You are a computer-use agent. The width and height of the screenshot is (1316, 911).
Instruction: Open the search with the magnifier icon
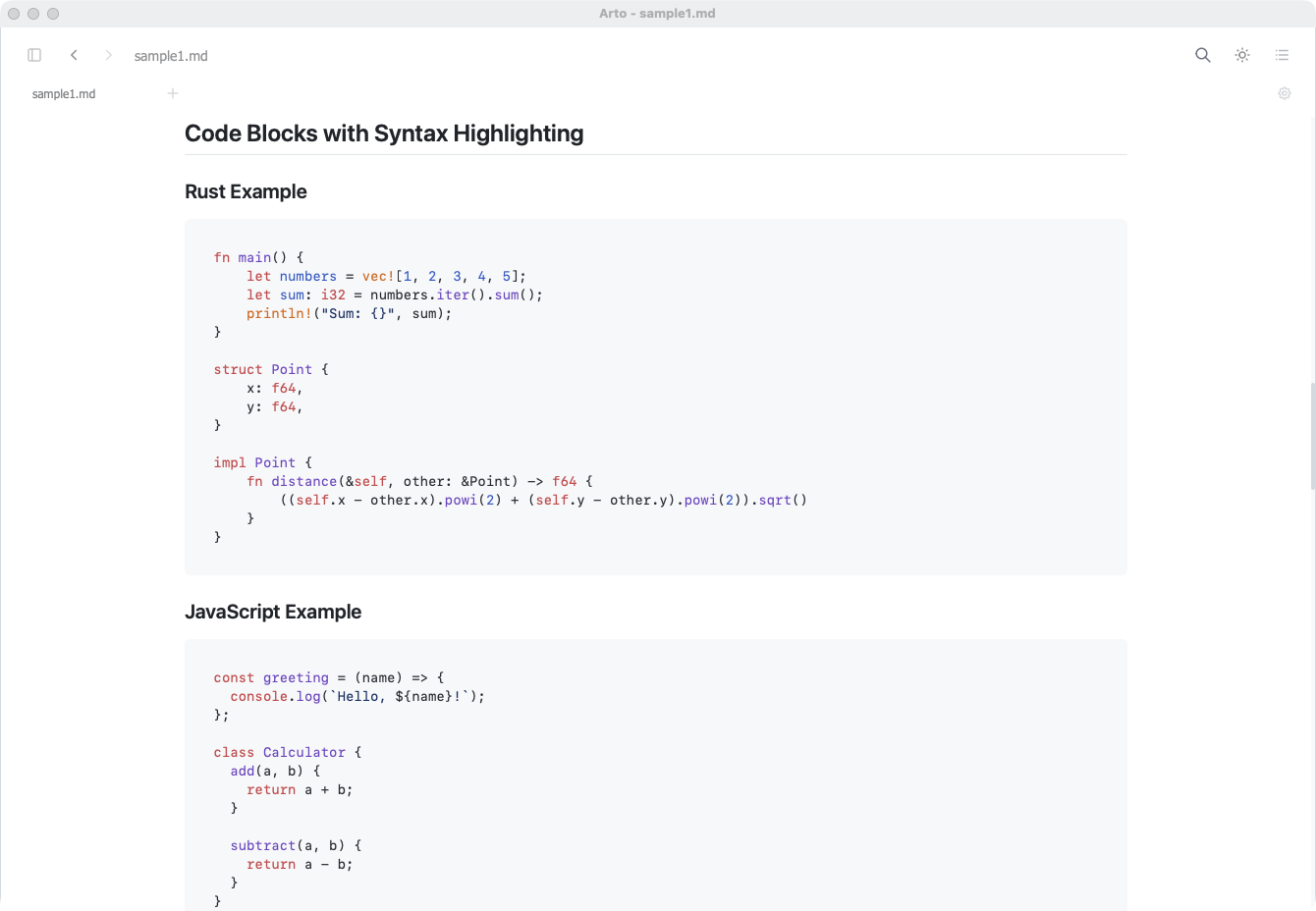[1202, 55]
